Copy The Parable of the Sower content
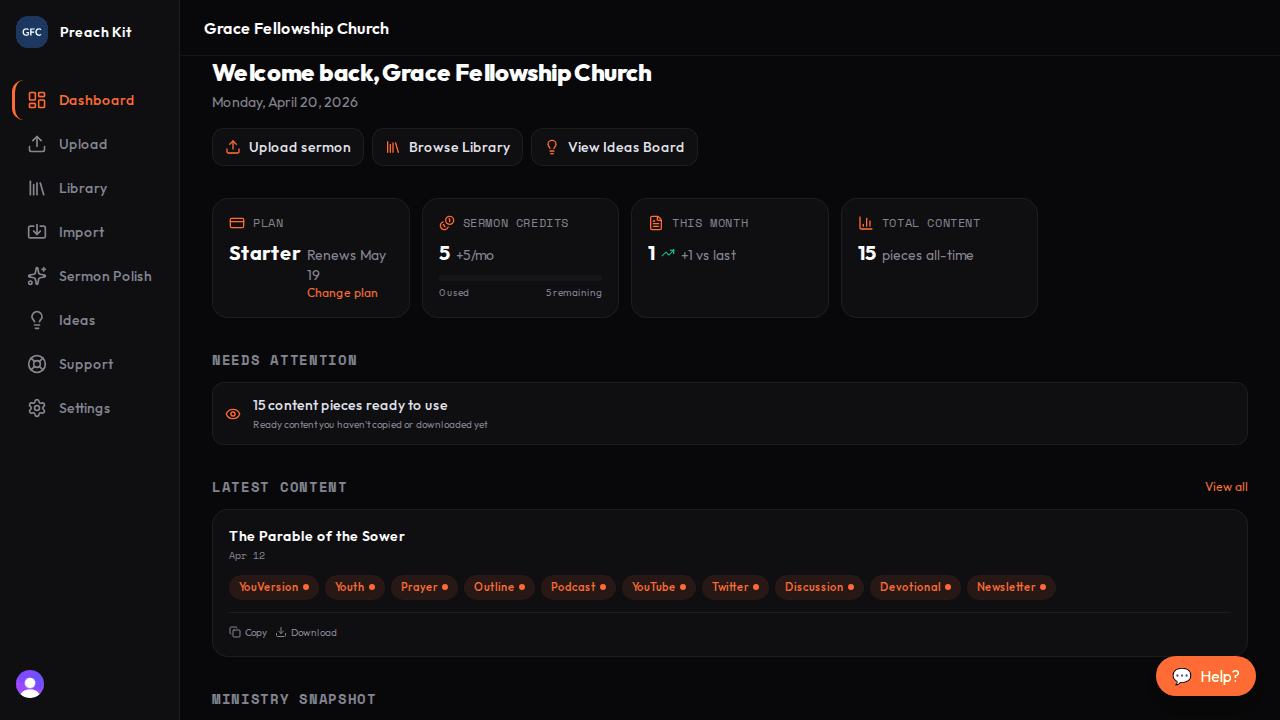Screen dimensions: 1280x720 pyautogui.click(x=248, y=632)
